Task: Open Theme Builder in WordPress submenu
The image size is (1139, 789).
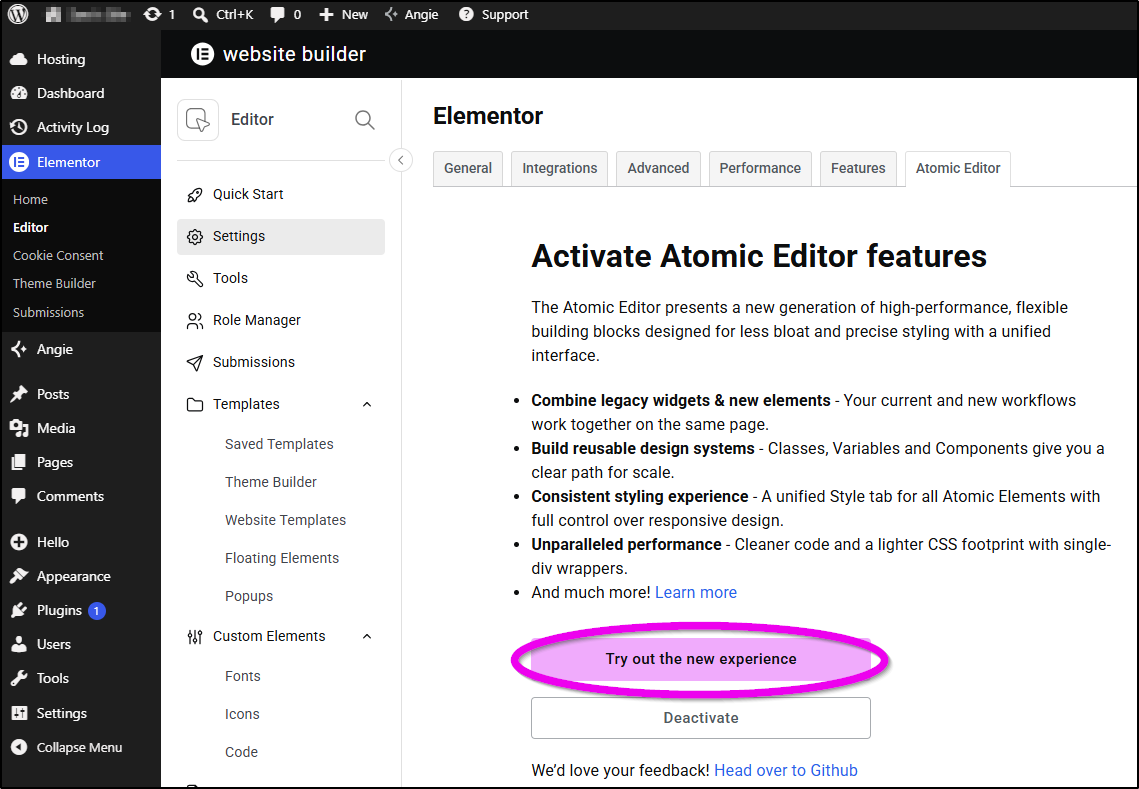Action: 54,284
